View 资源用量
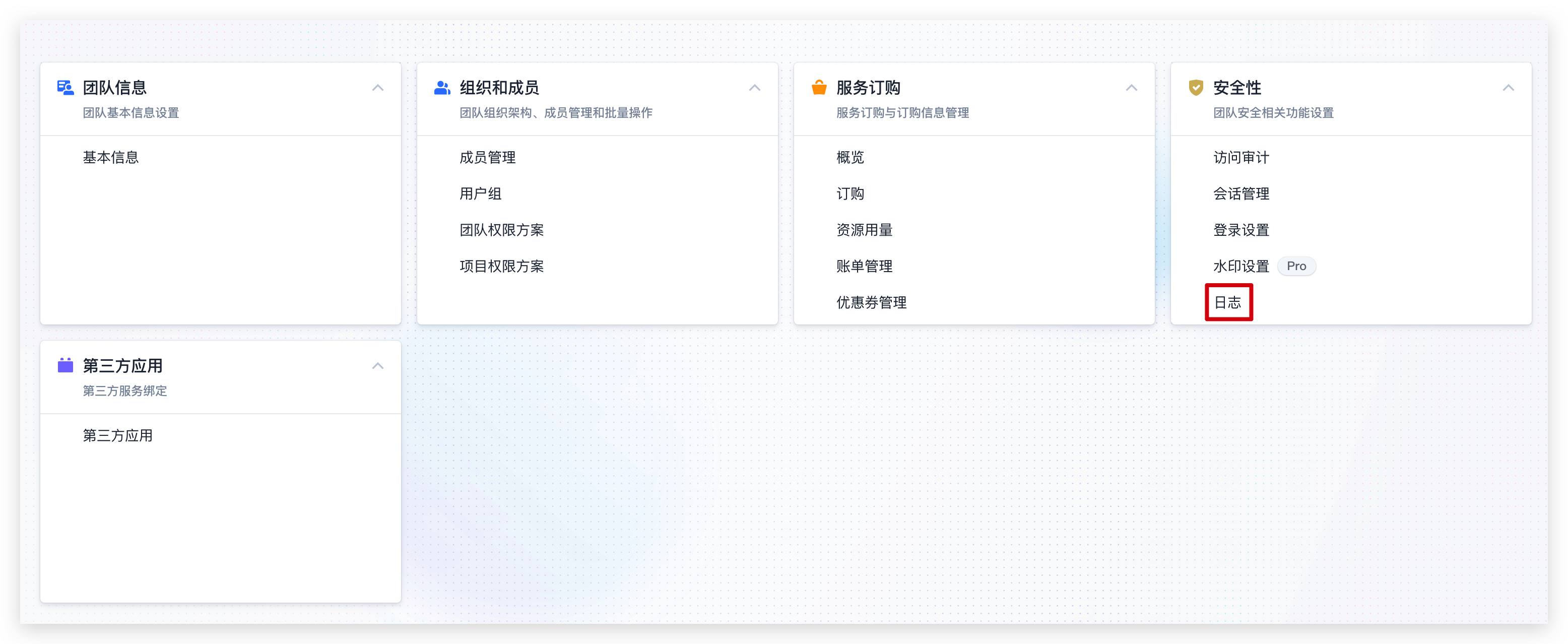1568x644 pixels. [x=864, y=229]
